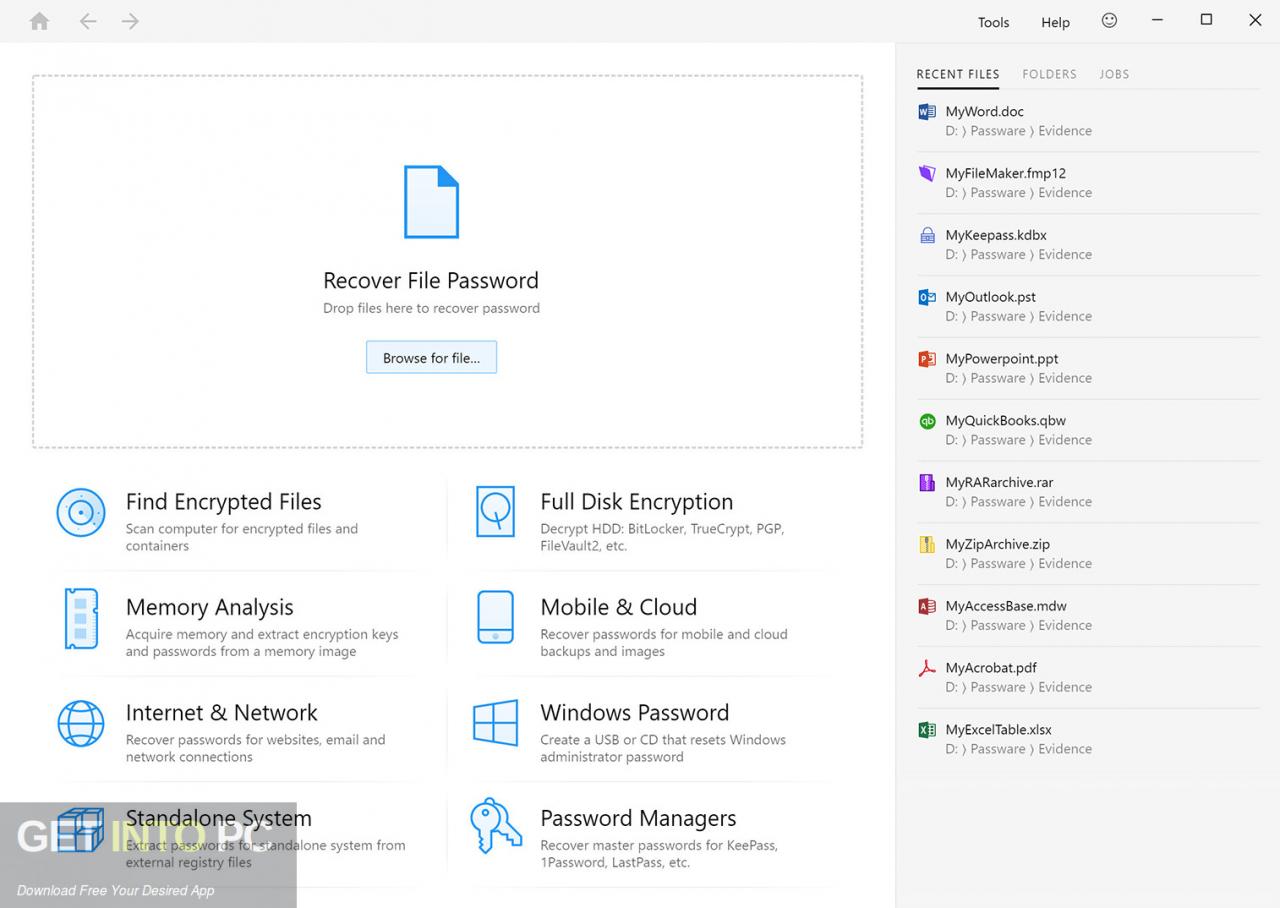Click the Mobile & Cloud phone icon
The height and width of the screenshot is (908, 1280).
pos(495,617)
